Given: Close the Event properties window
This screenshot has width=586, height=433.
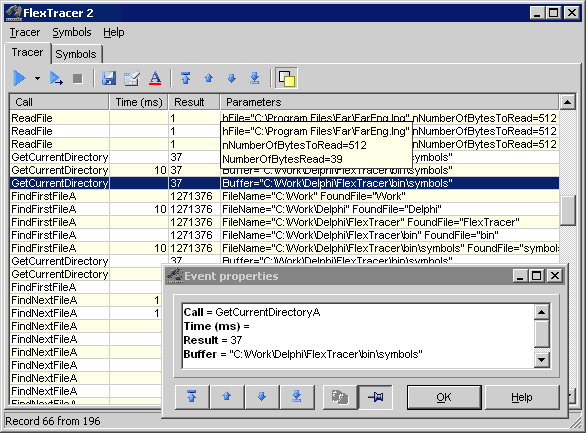Looking at the screenshot, I should 555,276.
